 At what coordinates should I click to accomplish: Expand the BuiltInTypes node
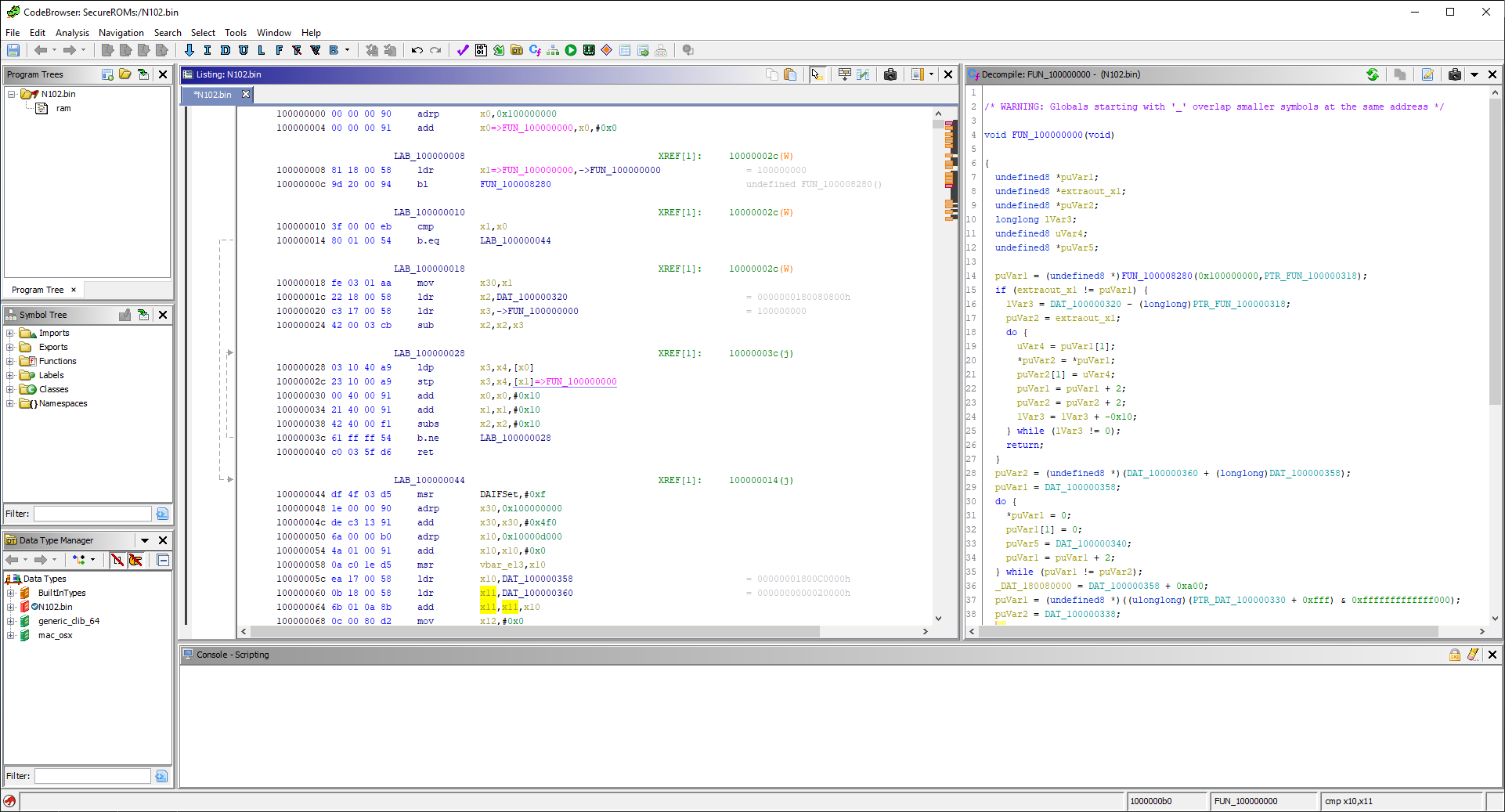(10, 593)
